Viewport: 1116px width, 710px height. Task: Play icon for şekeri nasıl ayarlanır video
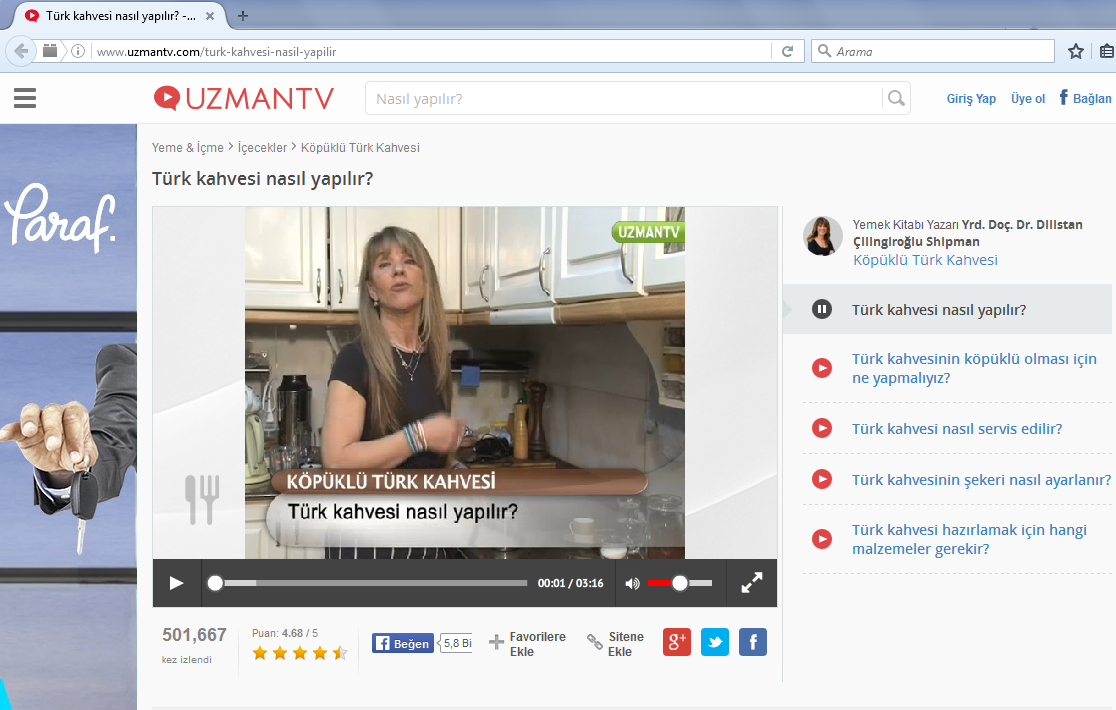coord(821,479)
